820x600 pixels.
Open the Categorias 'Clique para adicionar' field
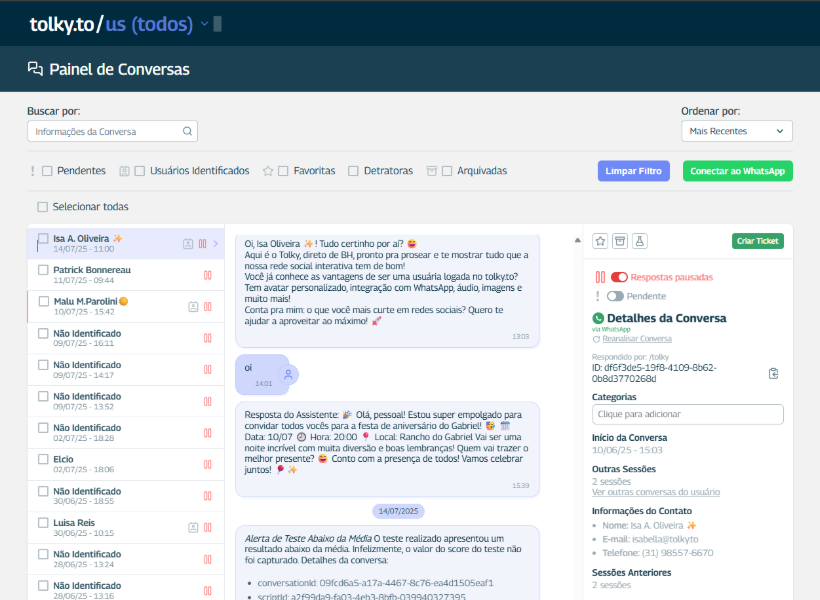688,414
